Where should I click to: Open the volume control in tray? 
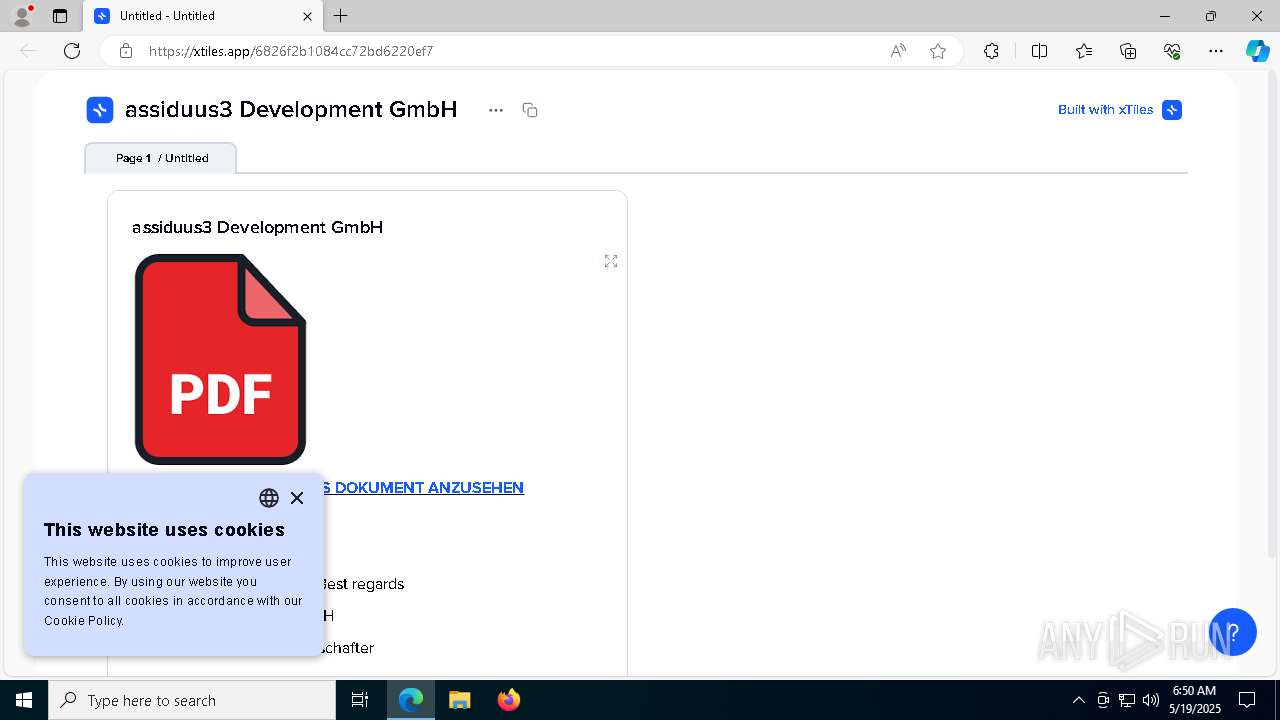pyautogui.click(x=1151, y=700)
